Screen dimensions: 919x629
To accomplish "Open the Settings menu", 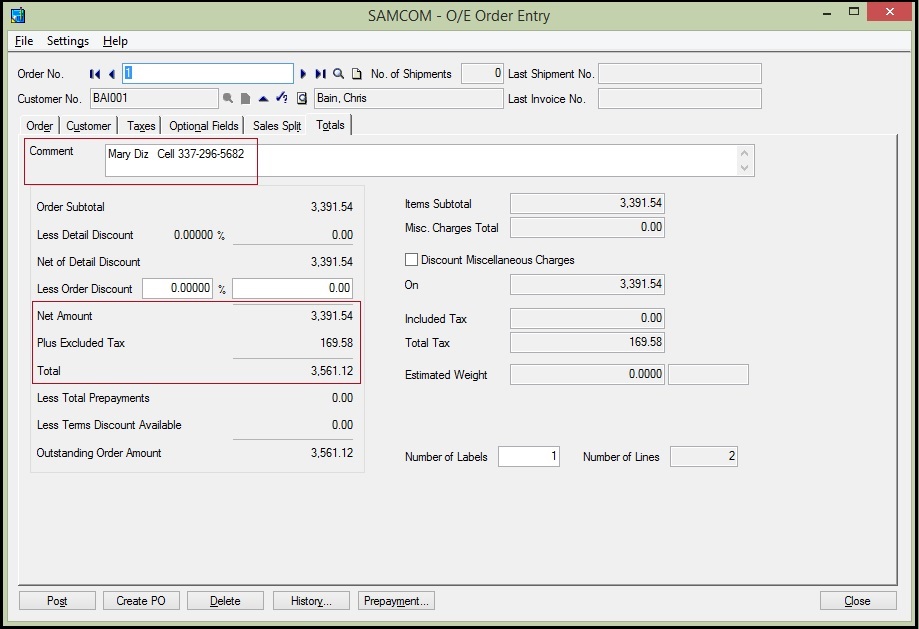I will 68,41.
